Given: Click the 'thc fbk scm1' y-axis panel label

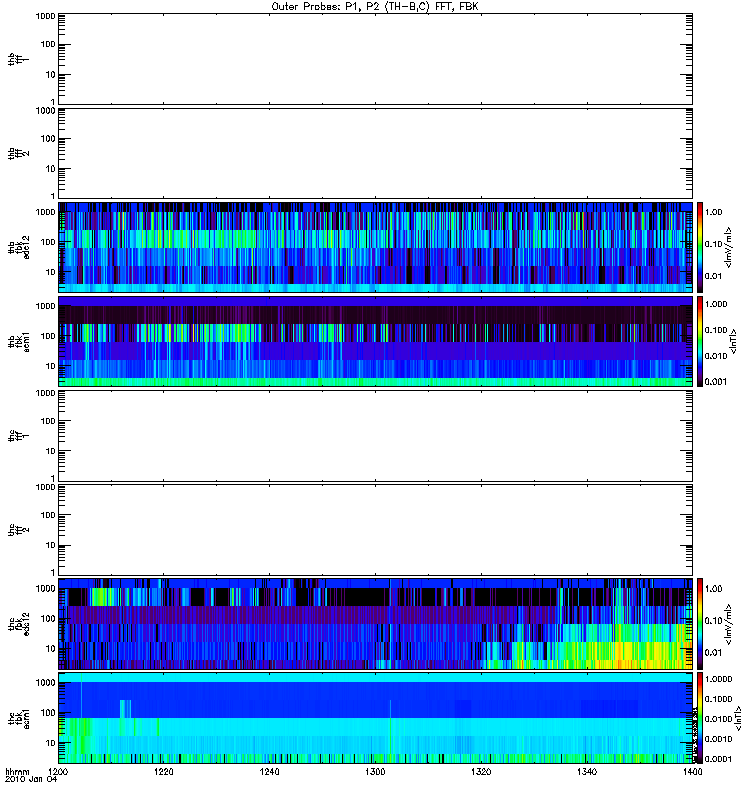Looking at the screenshot, I should click(x=19, y=718).
